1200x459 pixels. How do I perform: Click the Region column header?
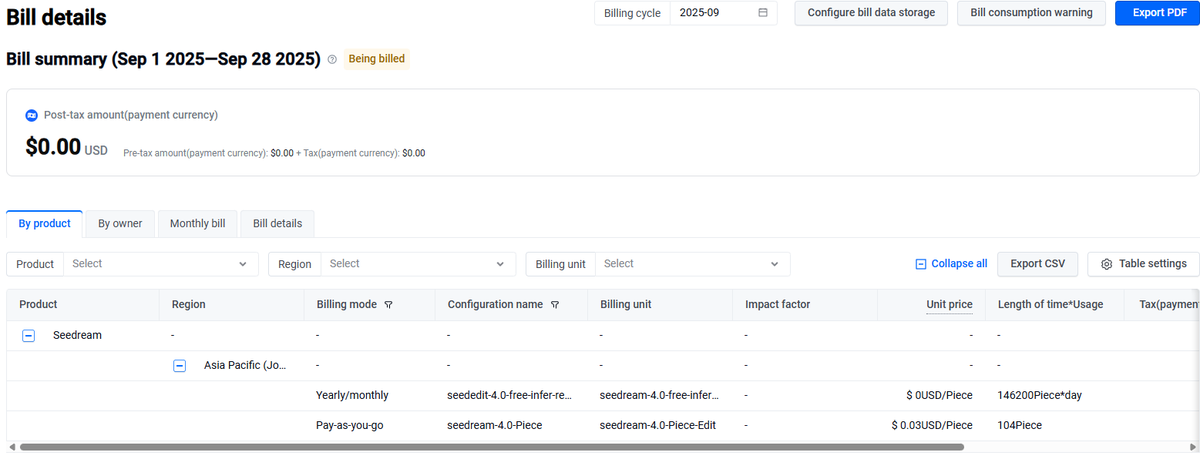[189, 304]
